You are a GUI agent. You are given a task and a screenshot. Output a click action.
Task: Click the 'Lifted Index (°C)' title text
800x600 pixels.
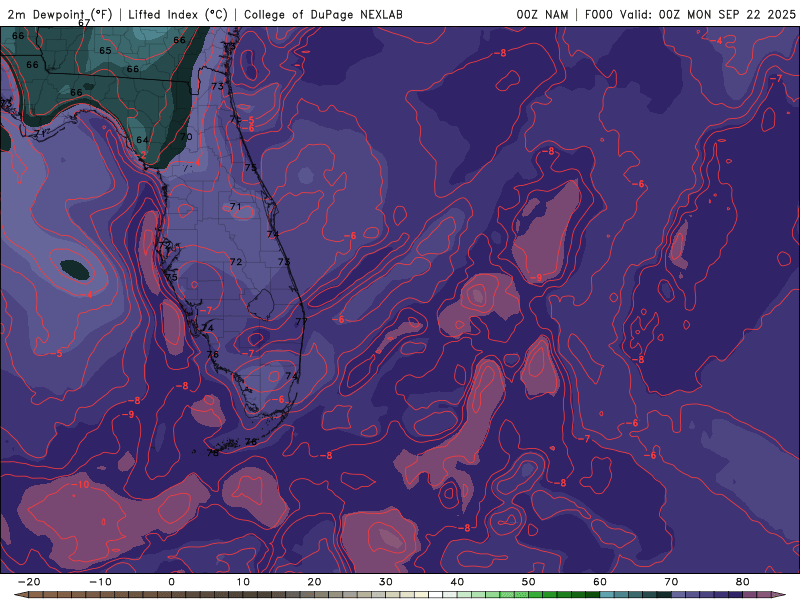click(x=178, y=15)
